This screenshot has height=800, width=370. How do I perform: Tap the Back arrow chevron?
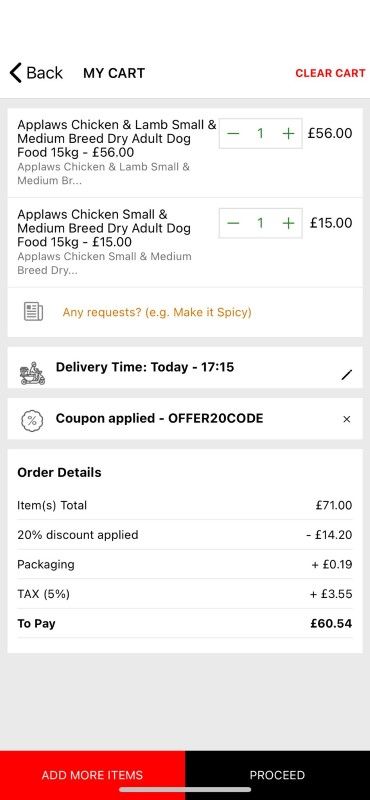pos(16,73)
